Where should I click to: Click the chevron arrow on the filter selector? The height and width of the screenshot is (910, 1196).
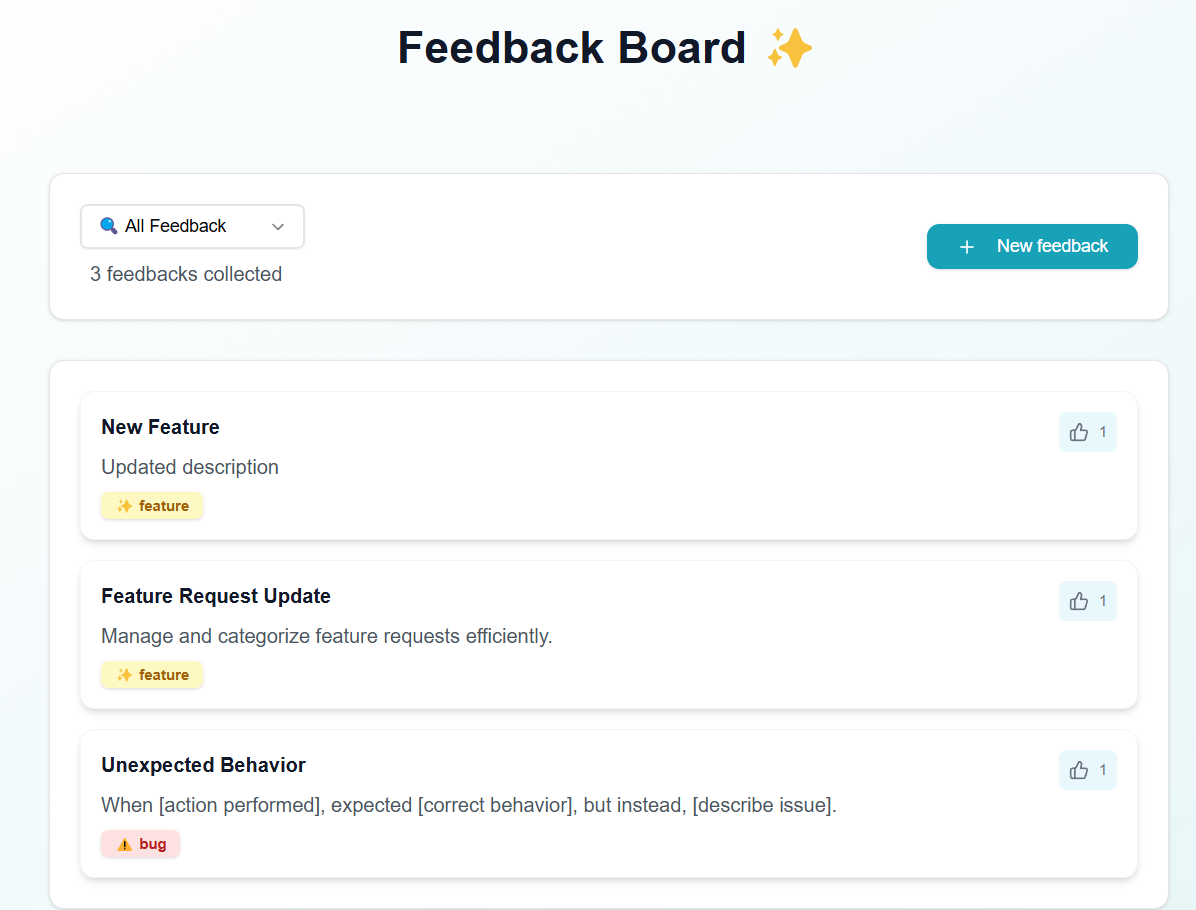277,226
